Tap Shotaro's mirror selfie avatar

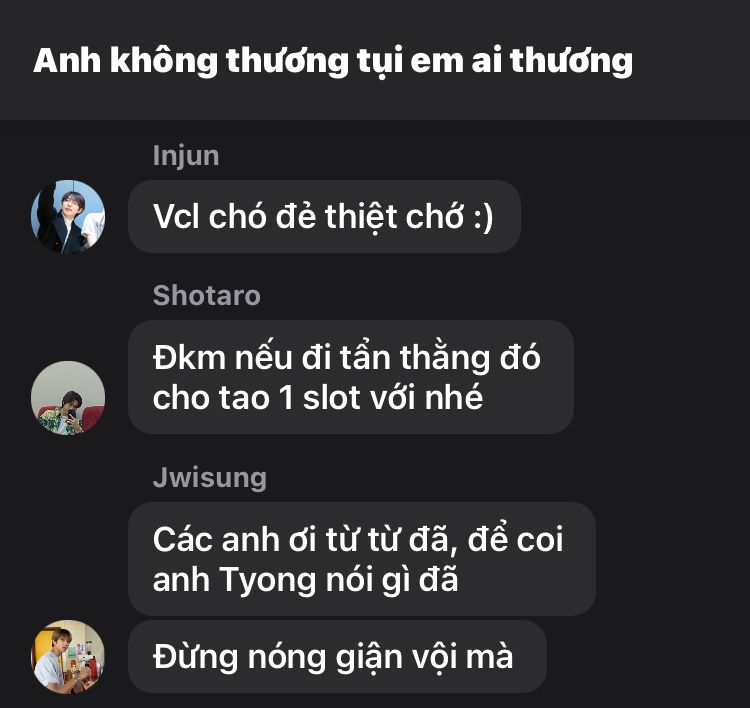[x=68, y=398]
